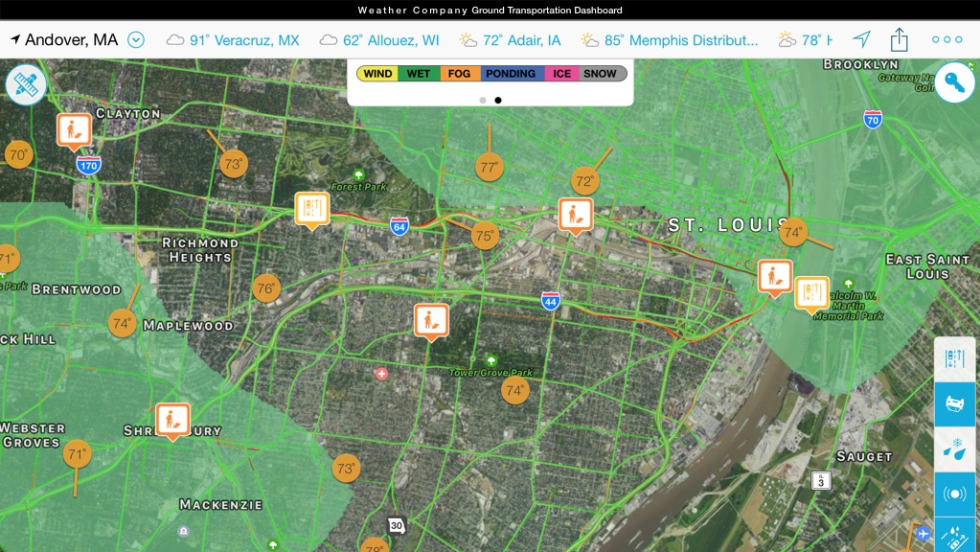980x552 pixels.
Task: Open the three-dot more options menu
Action: point(946,40)
